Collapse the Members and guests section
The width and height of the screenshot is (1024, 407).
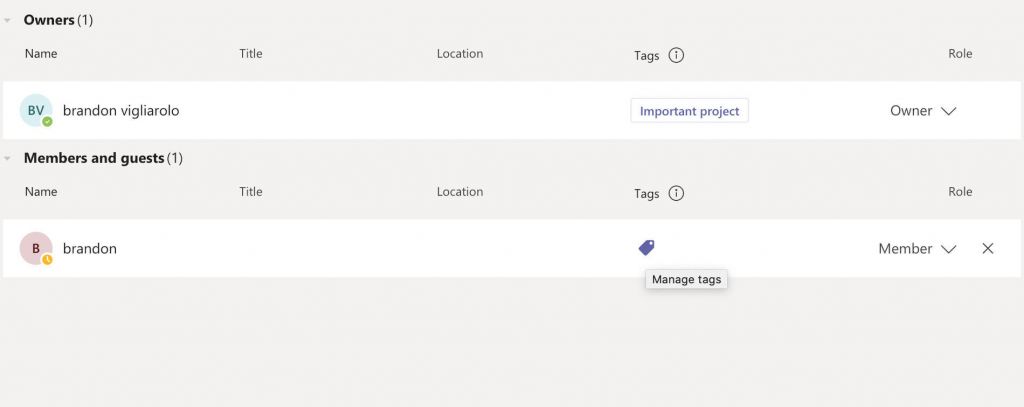(9, 158)
